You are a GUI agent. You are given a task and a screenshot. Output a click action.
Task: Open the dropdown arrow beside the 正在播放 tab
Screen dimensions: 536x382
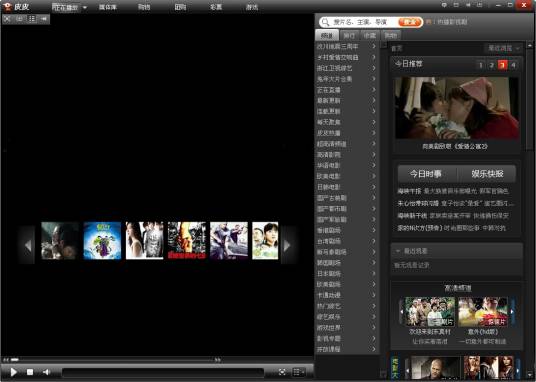point(85,8)
